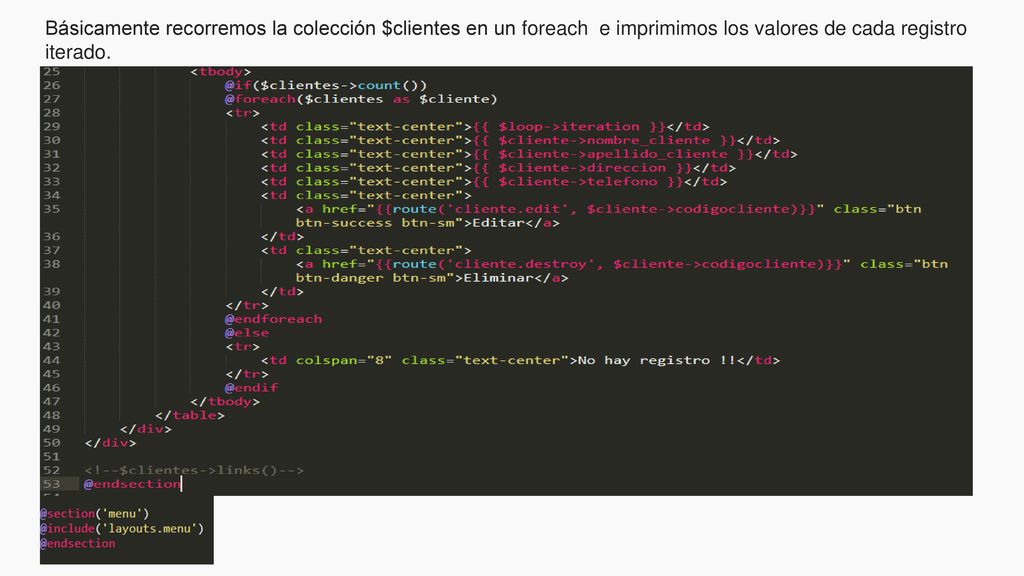Click the @endsection line in lower snippet

[78, 543]
